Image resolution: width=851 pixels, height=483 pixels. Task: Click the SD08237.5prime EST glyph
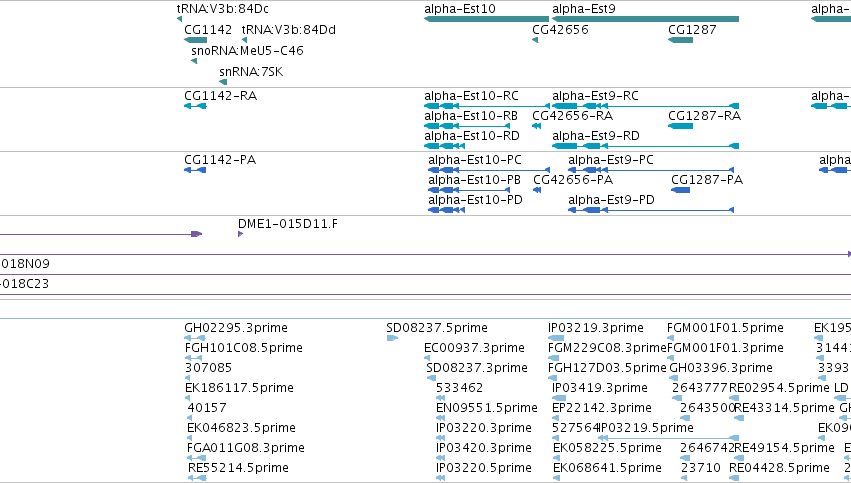point(392,338)
